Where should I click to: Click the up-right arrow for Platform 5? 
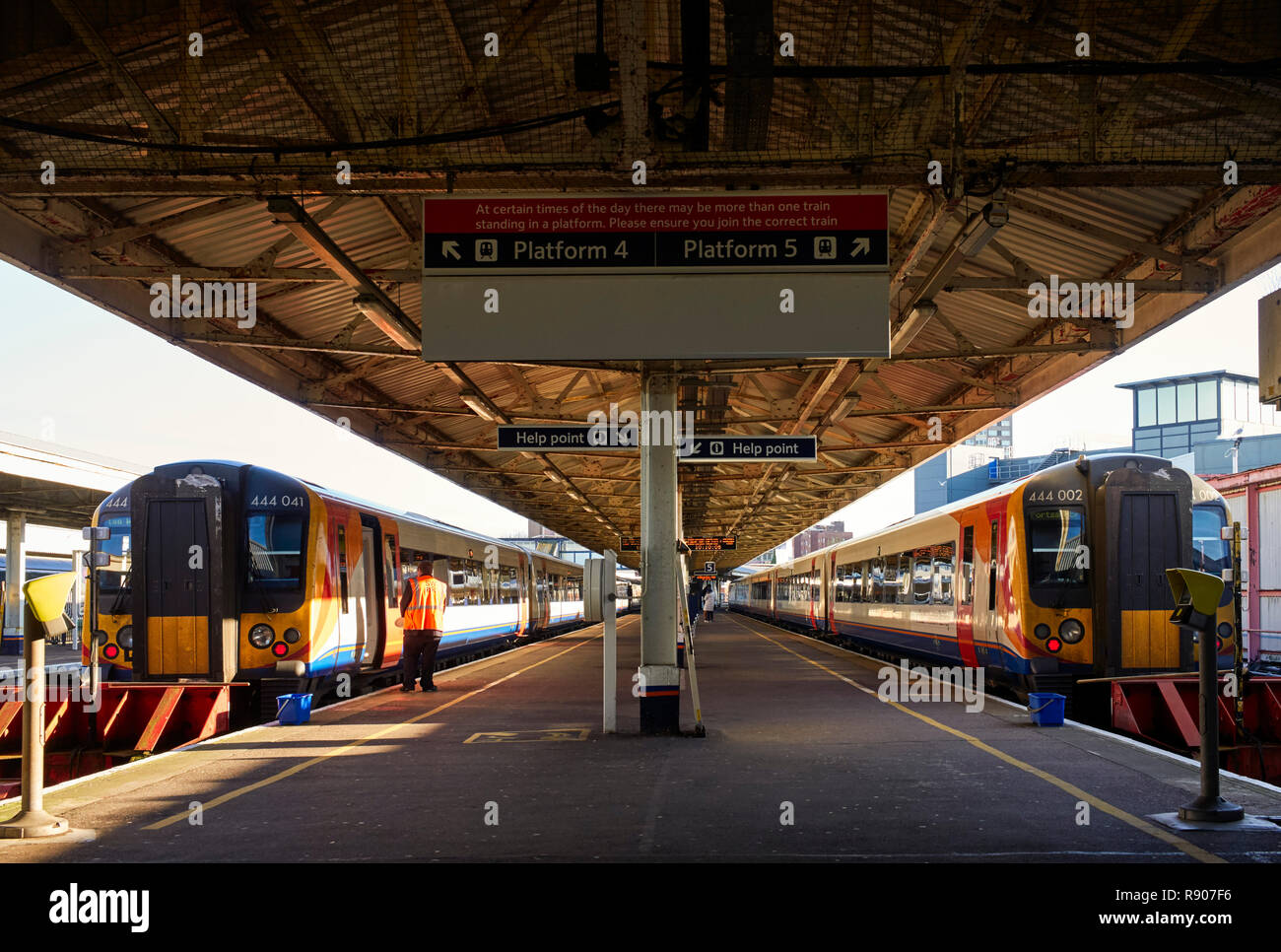(x=859, y=247)
